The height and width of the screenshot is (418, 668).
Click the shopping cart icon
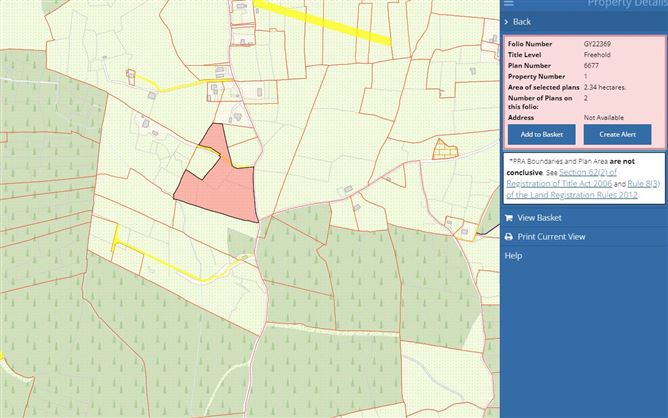click(509, 218)
